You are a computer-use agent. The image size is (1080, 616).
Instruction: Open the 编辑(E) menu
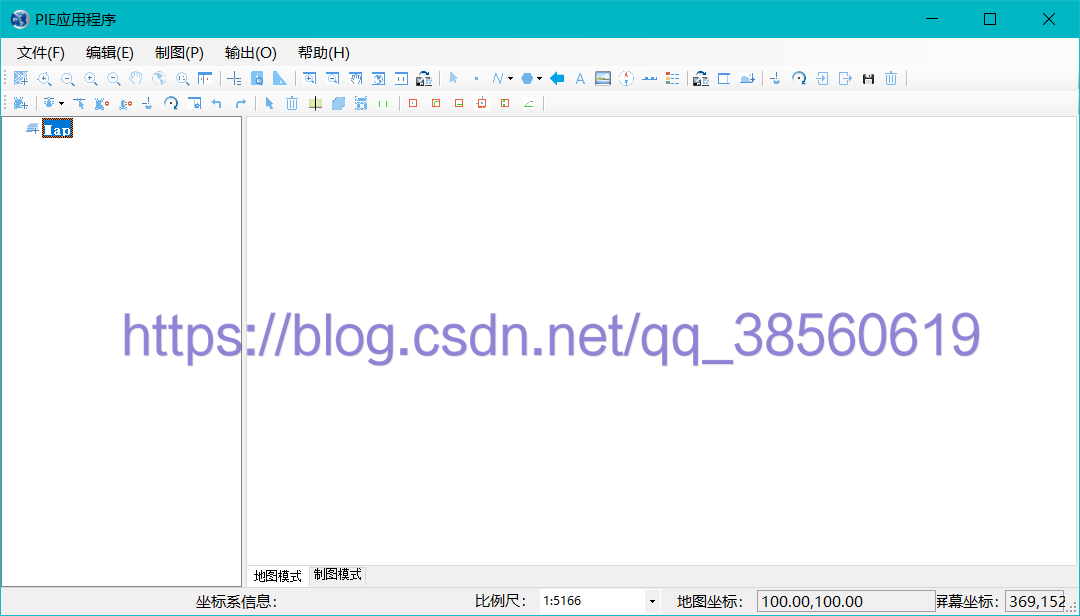[x=110, y=52]
